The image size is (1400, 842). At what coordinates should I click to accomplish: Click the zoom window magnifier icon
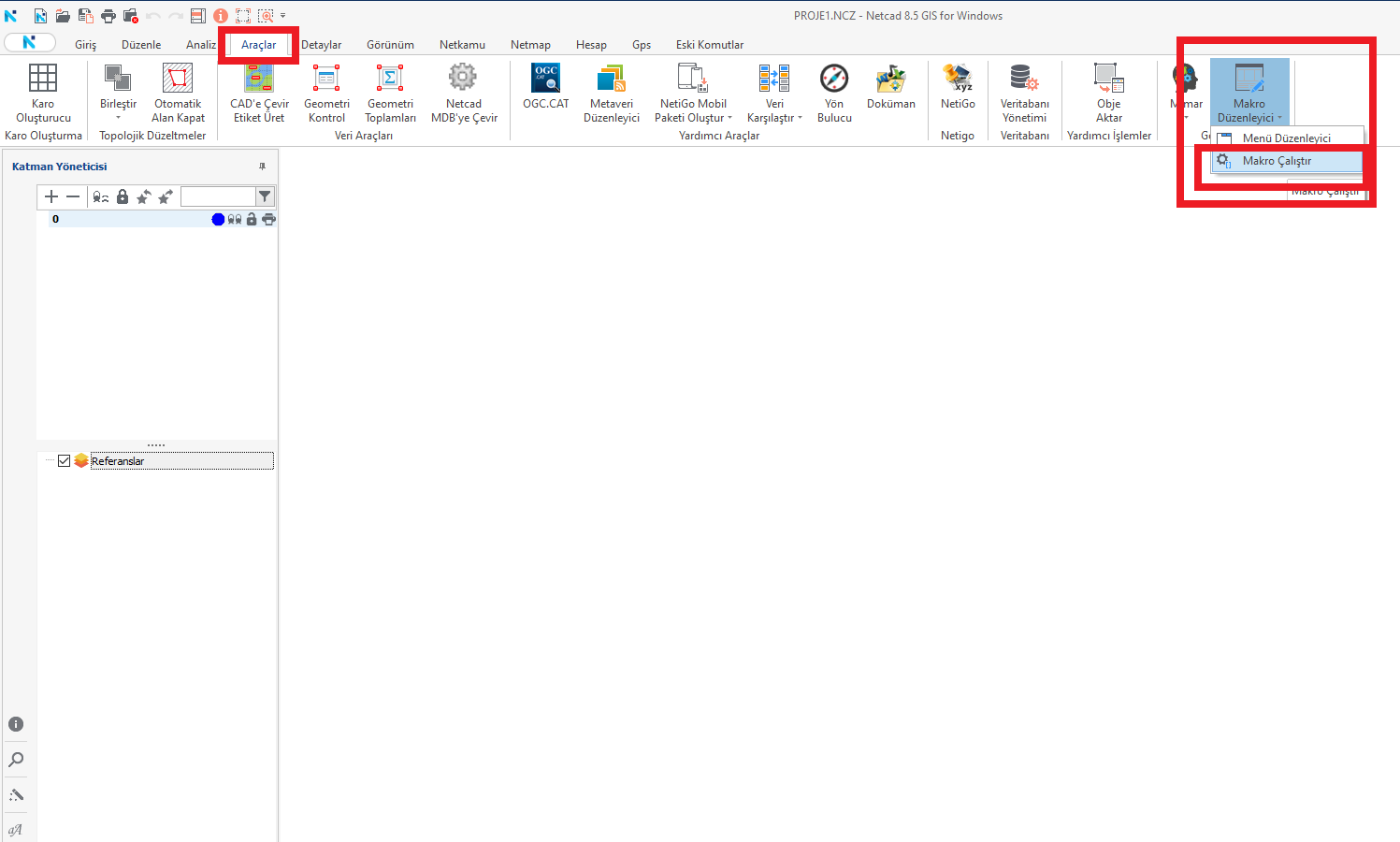266,16
